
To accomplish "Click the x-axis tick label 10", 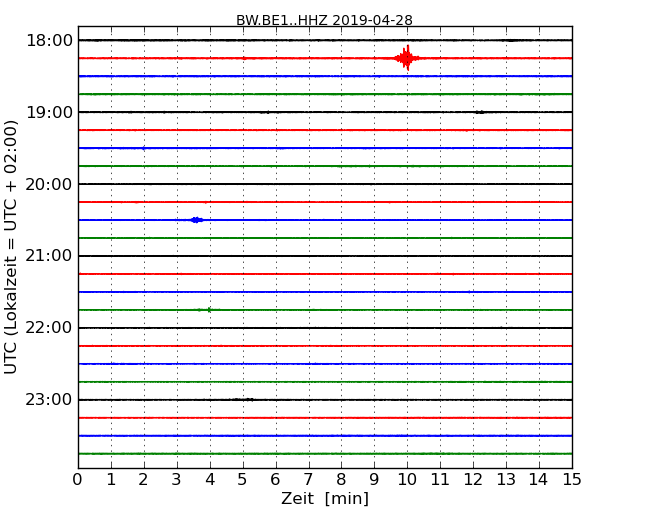I will 407,480.
